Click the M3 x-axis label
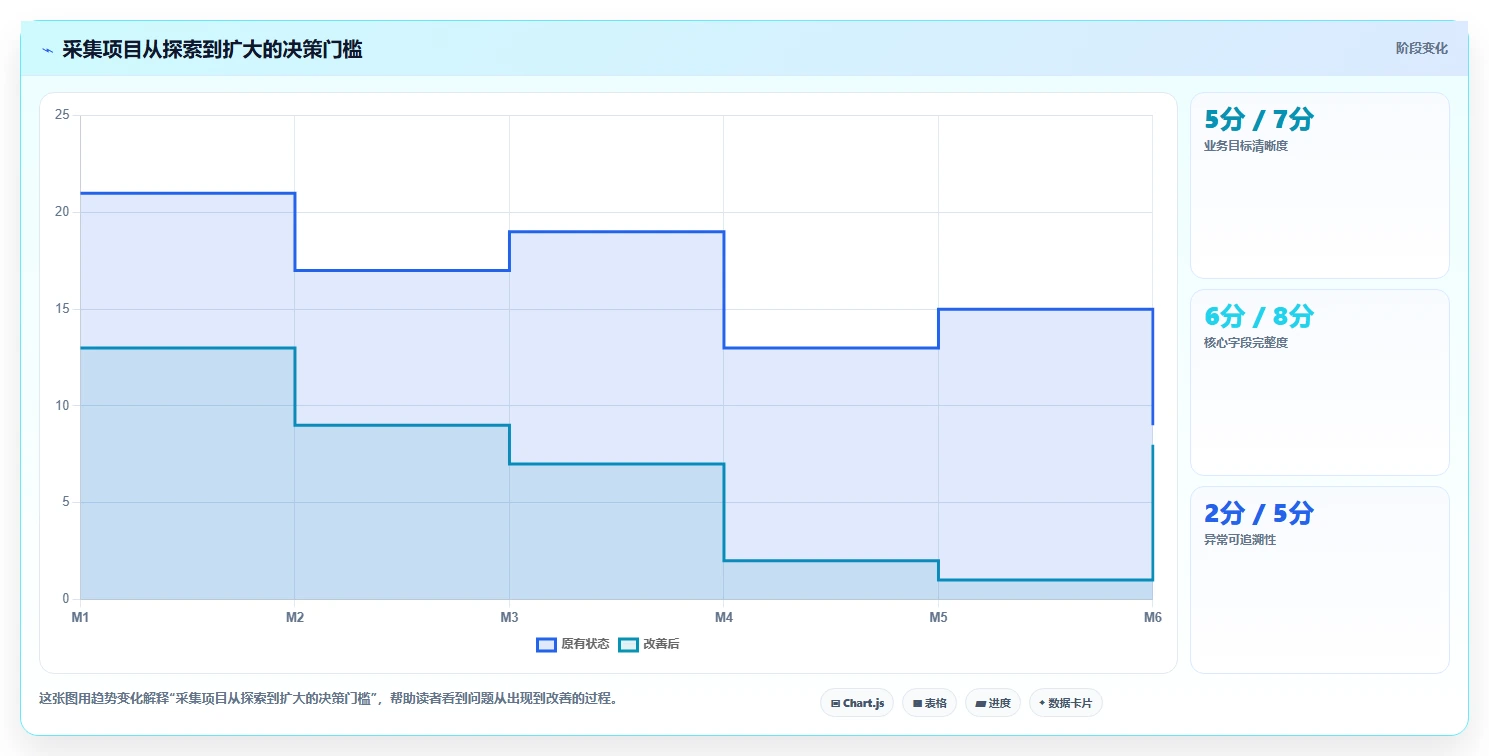 (x=509, y=618)
